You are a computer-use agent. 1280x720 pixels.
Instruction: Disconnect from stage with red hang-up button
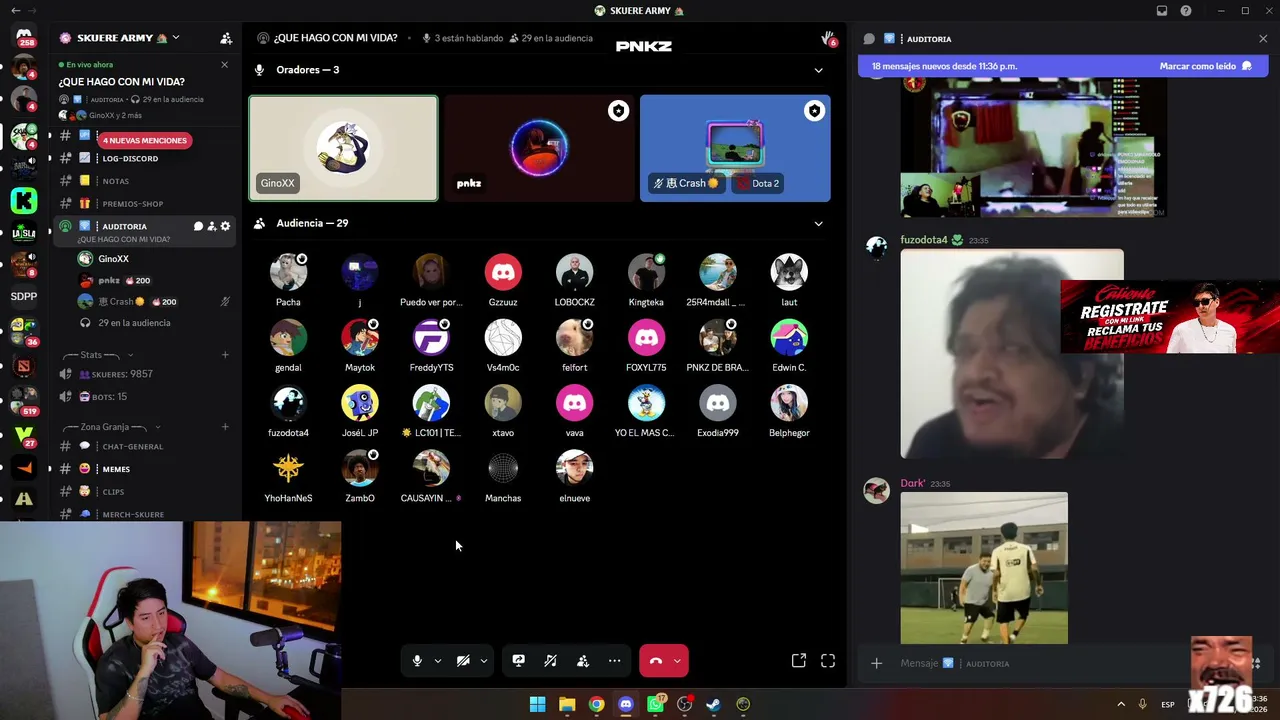click(656, 661)
